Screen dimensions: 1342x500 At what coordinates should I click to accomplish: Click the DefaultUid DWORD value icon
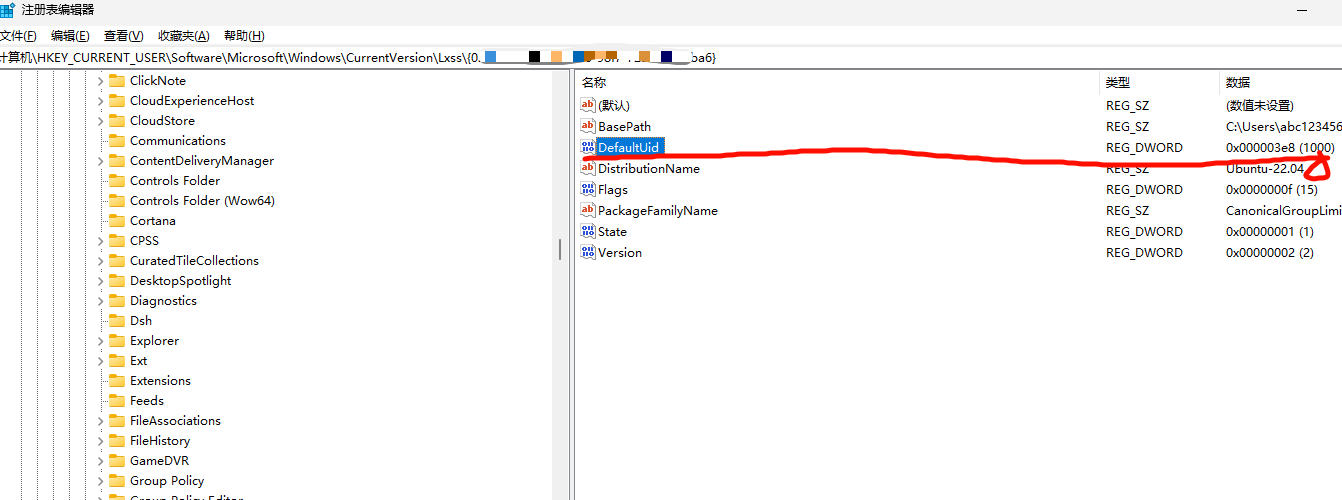click(x=588, y=147)
